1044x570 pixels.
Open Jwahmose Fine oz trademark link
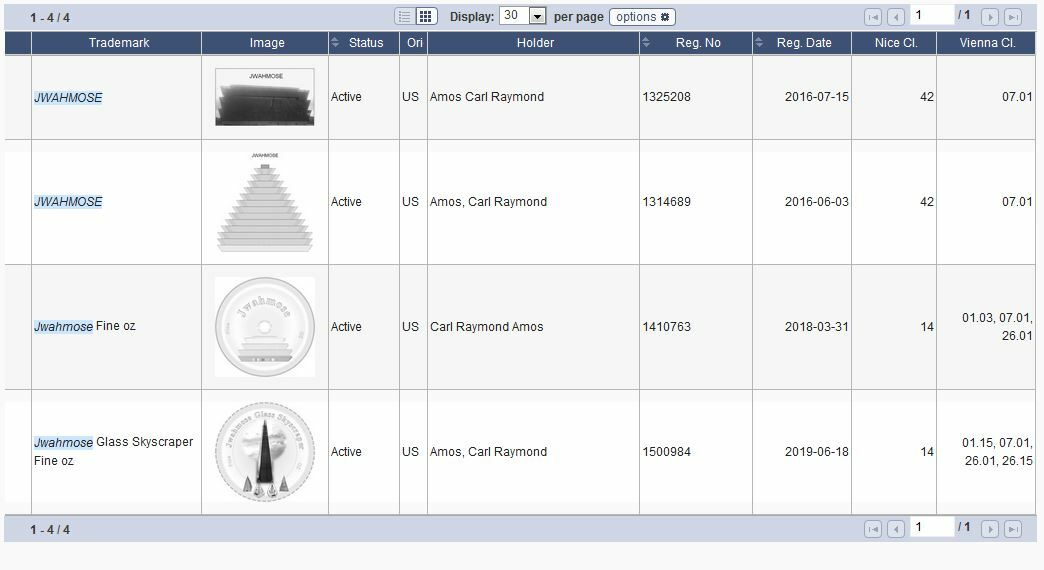85,326
